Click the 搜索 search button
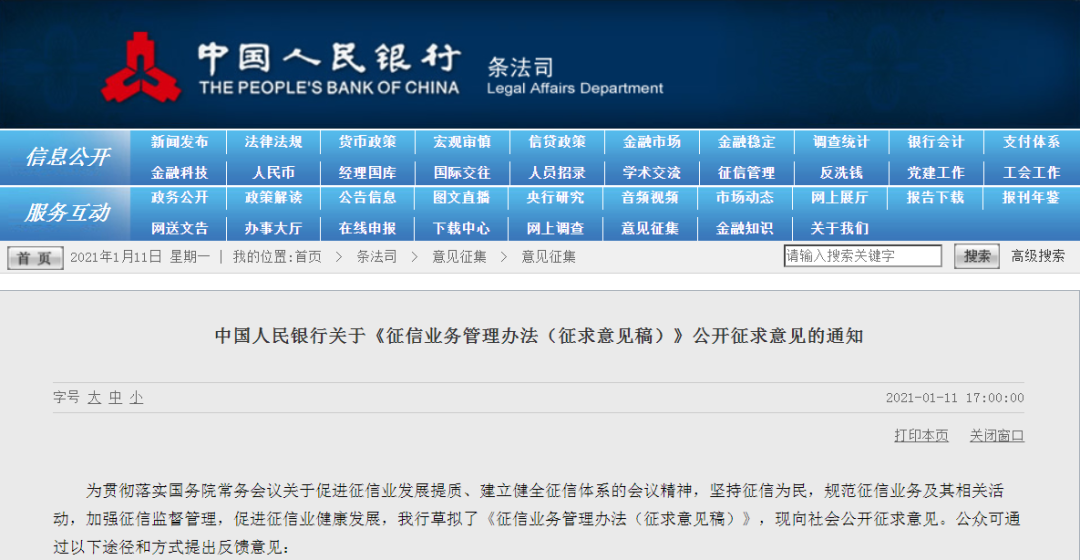Image resolution: width=1080 pixels, height=560 pixels. [x=976, y=257]
